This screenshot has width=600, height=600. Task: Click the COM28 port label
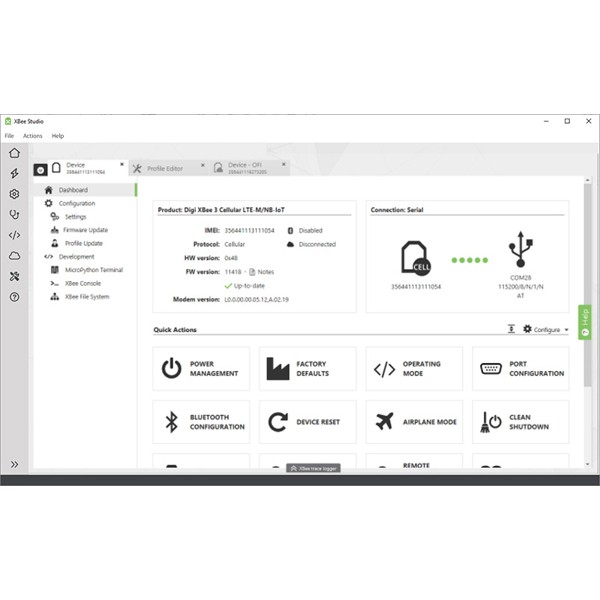[x=520, y=277]
